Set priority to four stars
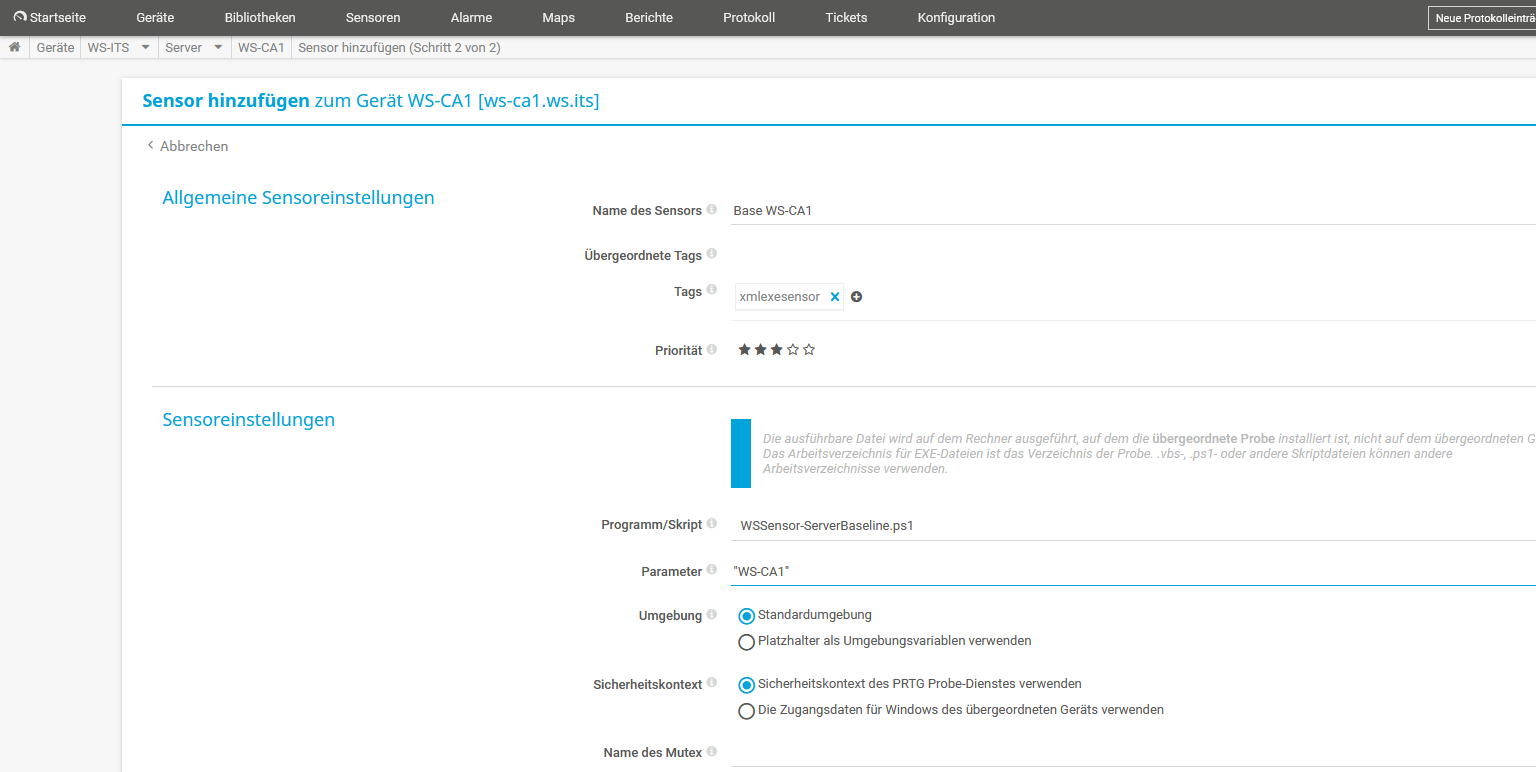Screen dimensions: 1536x772 click(x=793, y=350)
